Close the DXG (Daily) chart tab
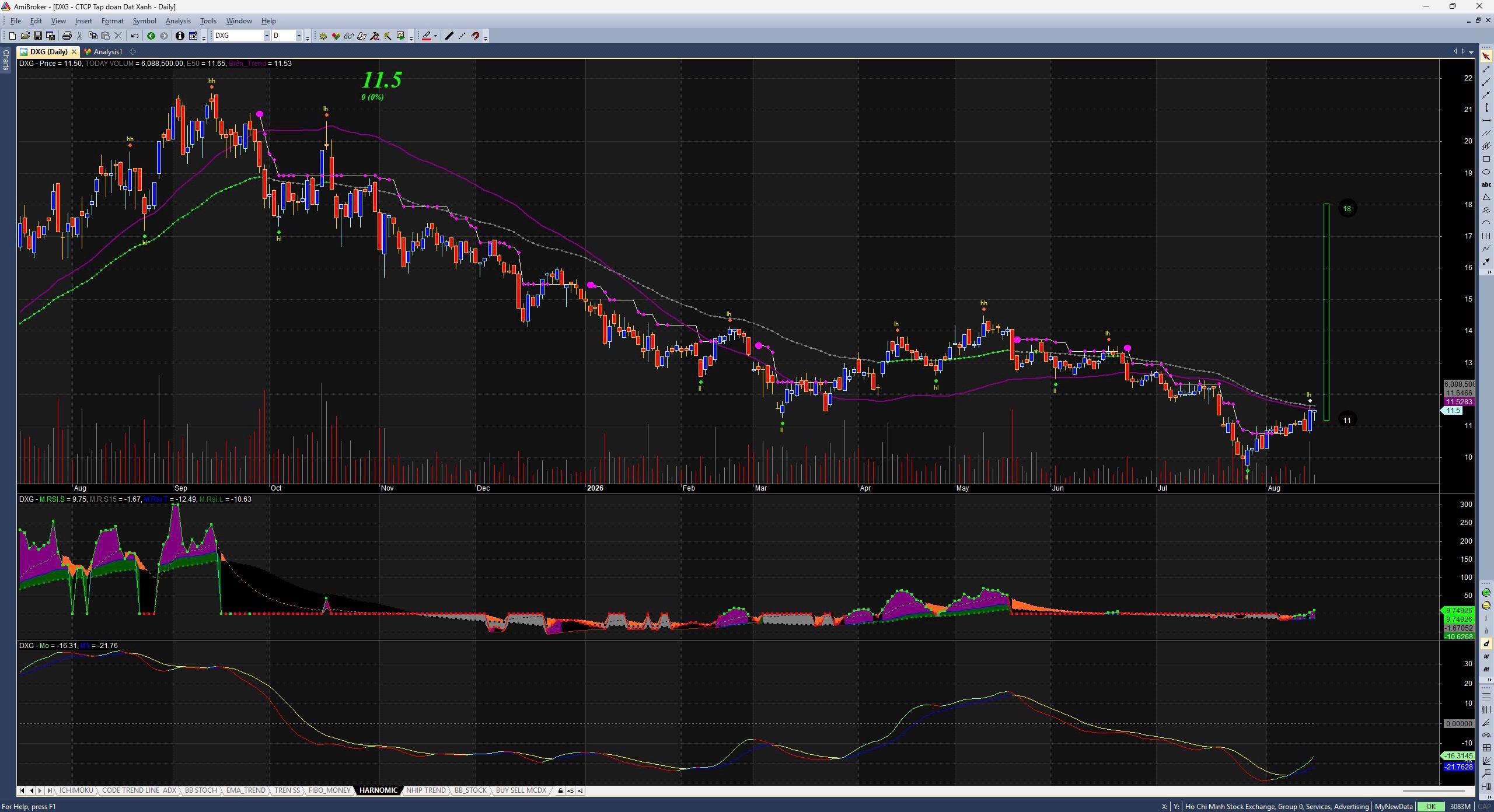The image size is (1494, 812). [74, 52]
